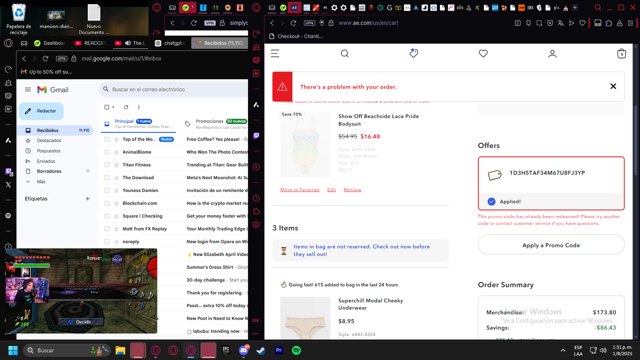Remove the Show Off Beachside bodysuit
Image resolution: width=640 pixels, height=360 pixels.
tap(352, 190)
